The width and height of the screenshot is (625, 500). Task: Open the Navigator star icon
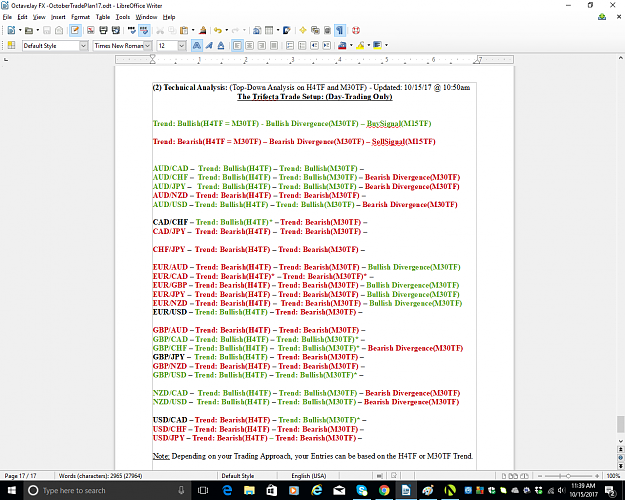(x=303, y=30)
